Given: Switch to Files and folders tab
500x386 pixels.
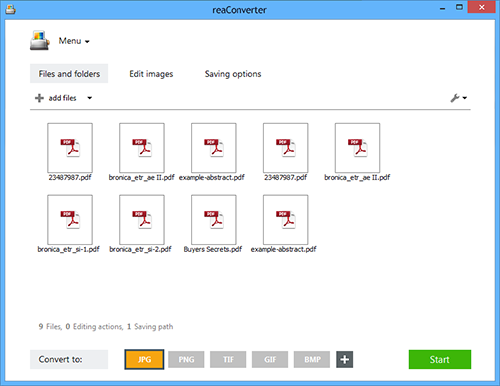Looking at the screenshot, I should point(69,74).
